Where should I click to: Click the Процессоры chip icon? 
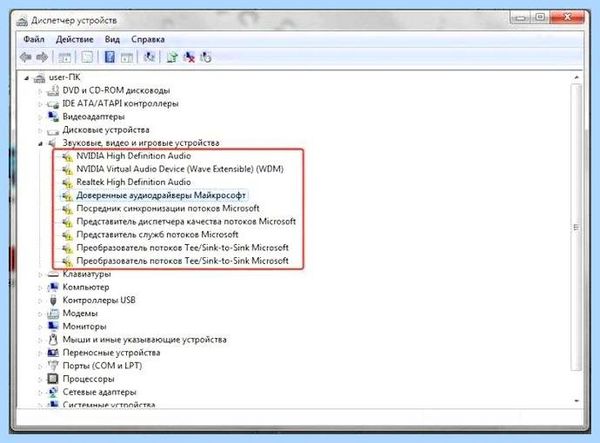coord(53,379)
